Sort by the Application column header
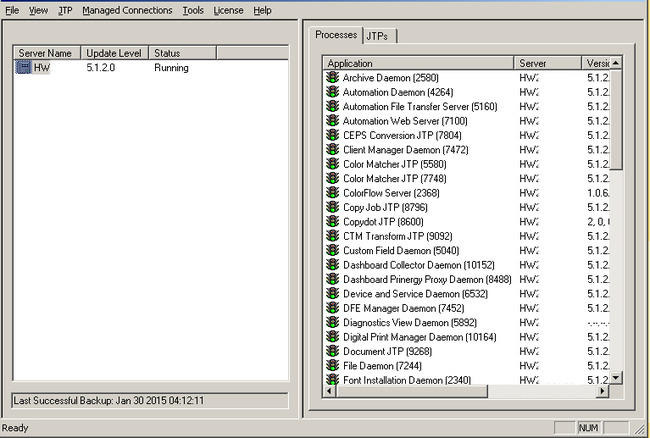This screenshot has height=438, width=650. click(x=418, y=63)
